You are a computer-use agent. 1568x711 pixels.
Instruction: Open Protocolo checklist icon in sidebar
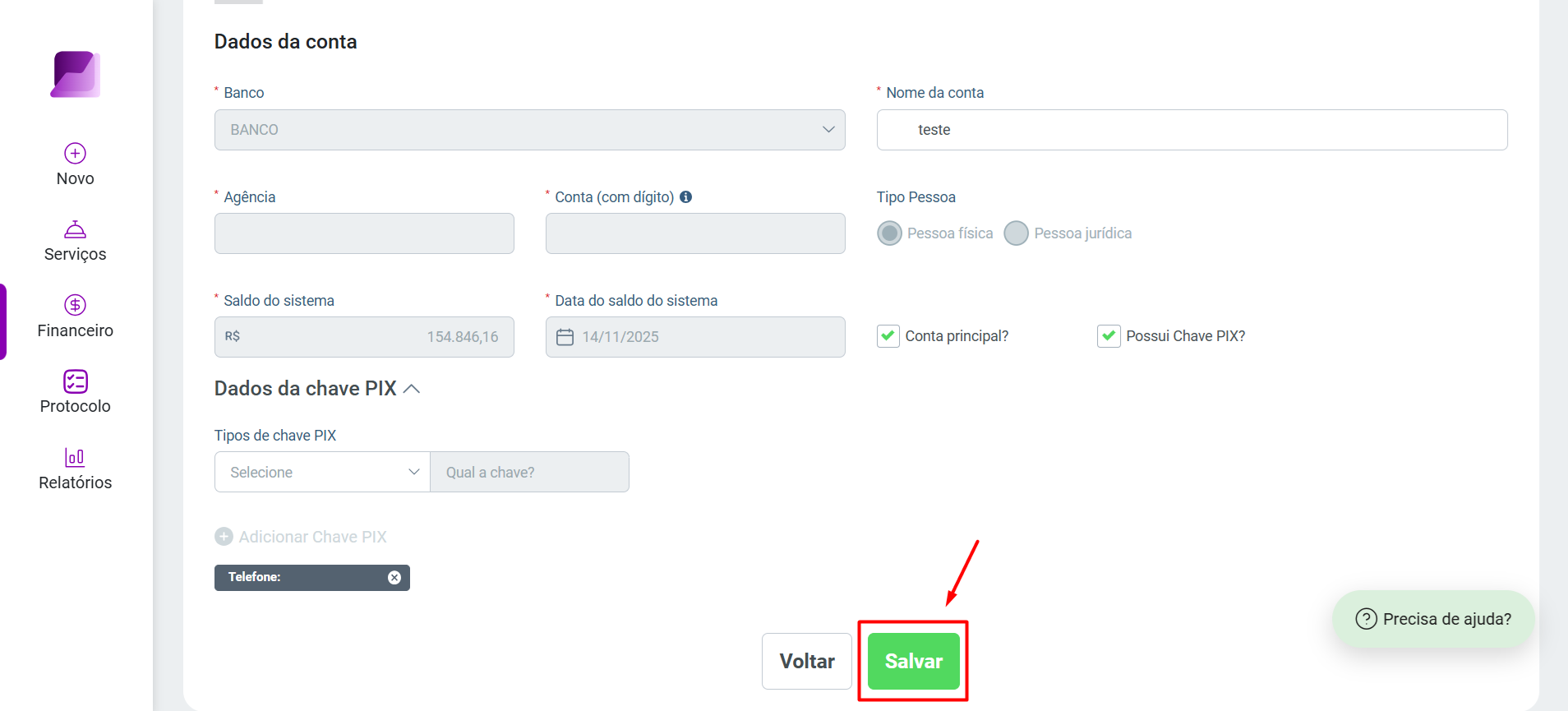pyautogui.click(x=76, y=381)
